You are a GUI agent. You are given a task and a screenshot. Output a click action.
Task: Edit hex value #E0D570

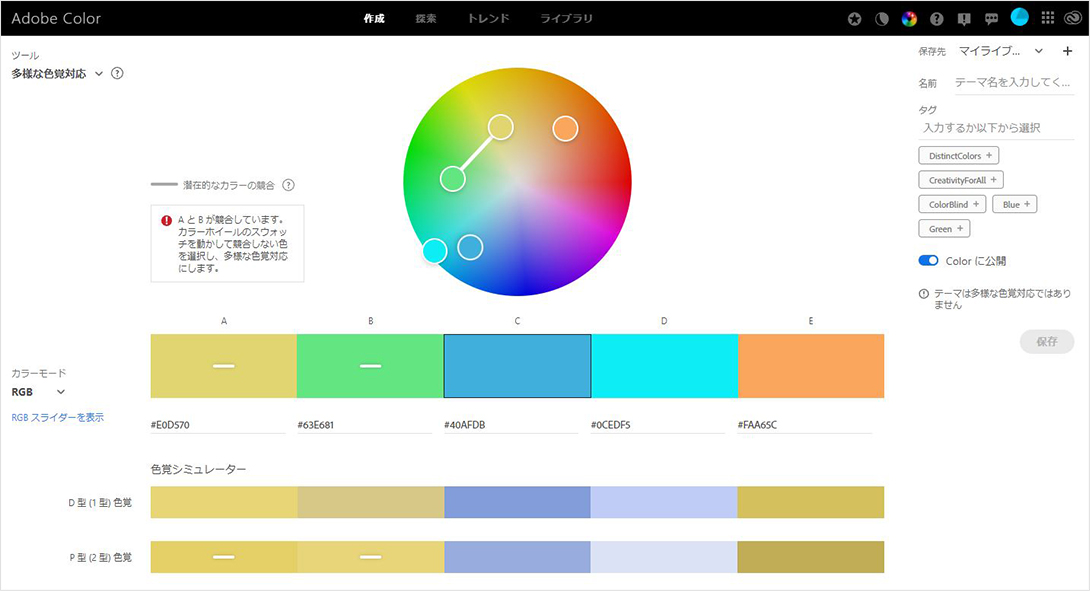[x=218, y=425]
